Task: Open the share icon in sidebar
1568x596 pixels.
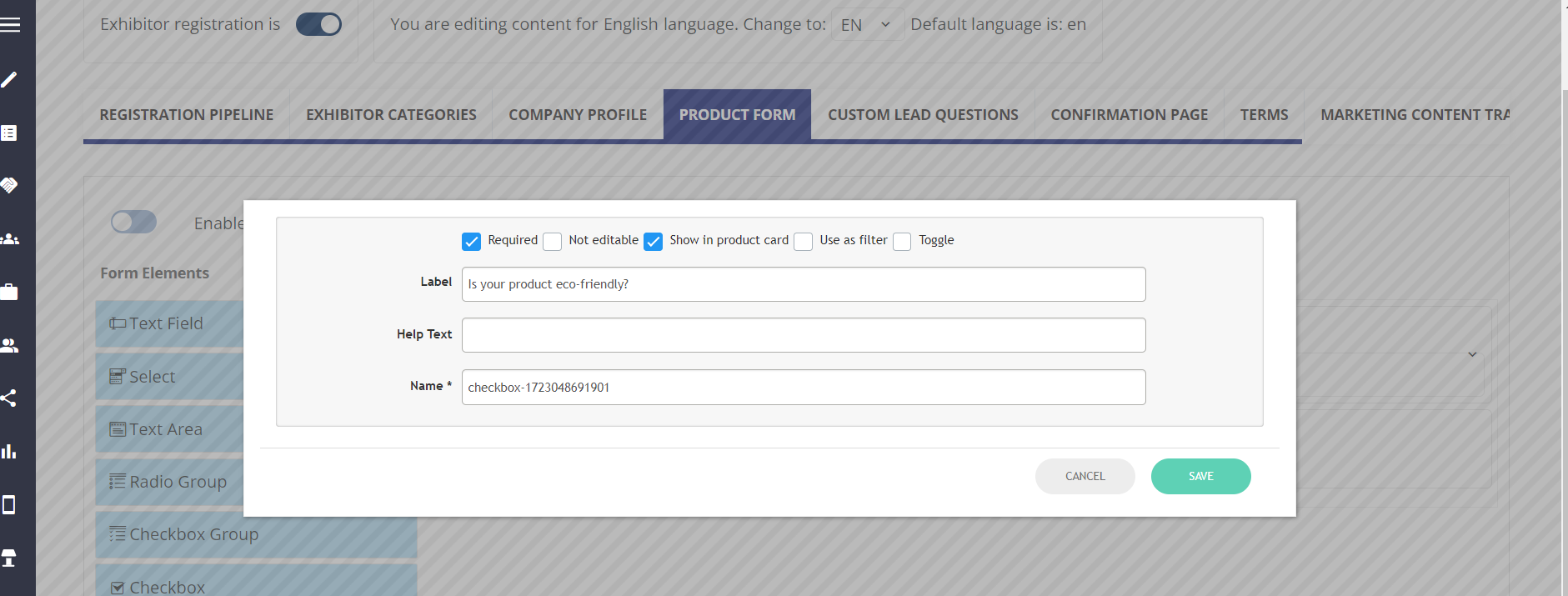Action: [9, 398]
